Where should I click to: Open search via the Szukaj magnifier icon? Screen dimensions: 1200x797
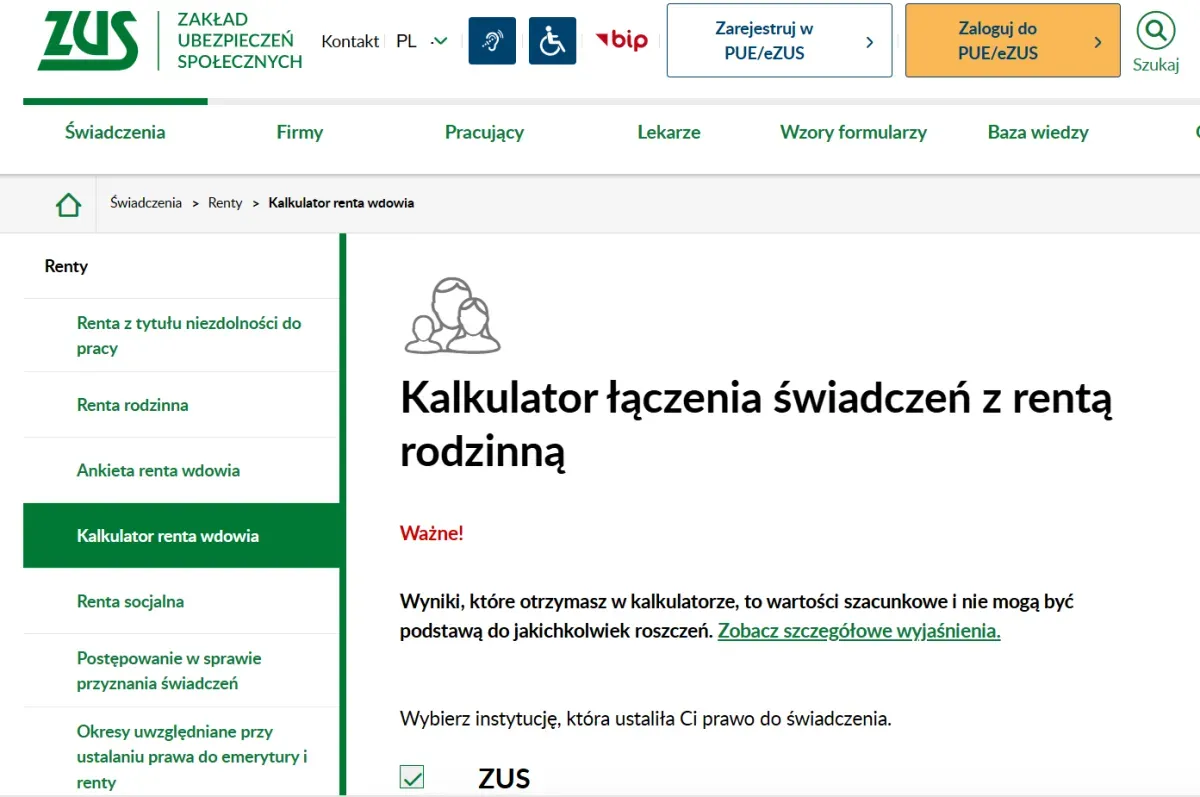(x=1155, y=30)
